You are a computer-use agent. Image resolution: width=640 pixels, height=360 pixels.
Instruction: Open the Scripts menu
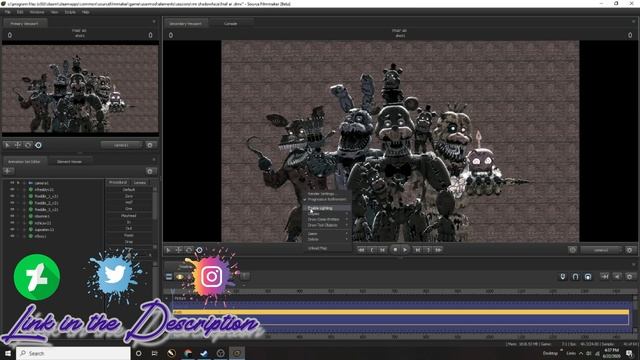pyautogui.click(x=70, y=12)
